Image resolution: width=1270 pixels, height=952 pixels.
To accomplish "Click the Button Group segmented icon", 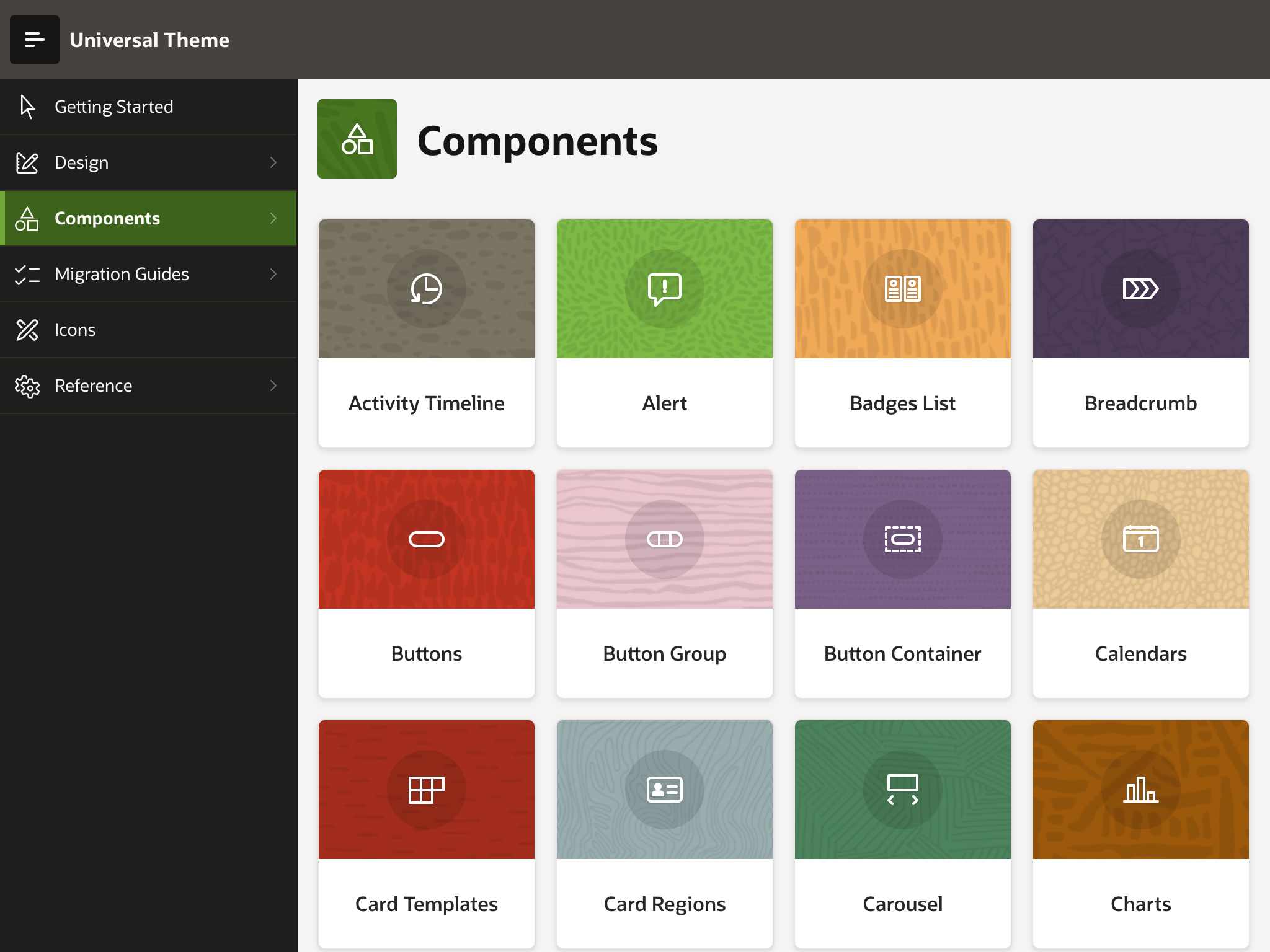I will 665,539.
